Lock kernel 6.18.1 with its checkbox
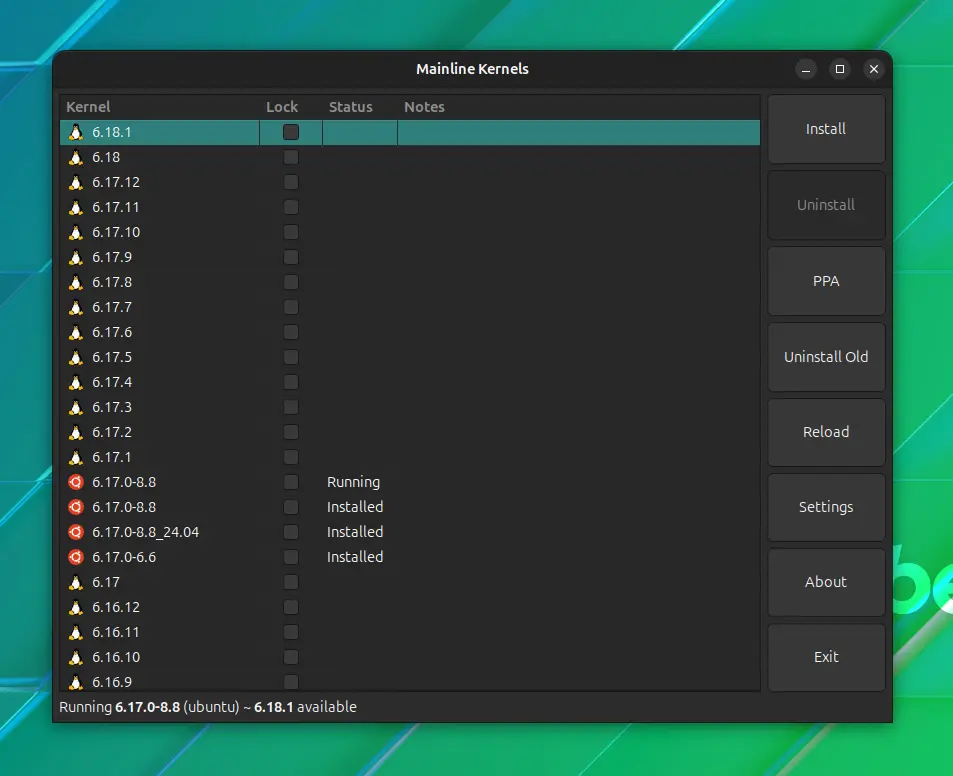The height and width of the screenshot is (776, 953). tap(290, 131)
